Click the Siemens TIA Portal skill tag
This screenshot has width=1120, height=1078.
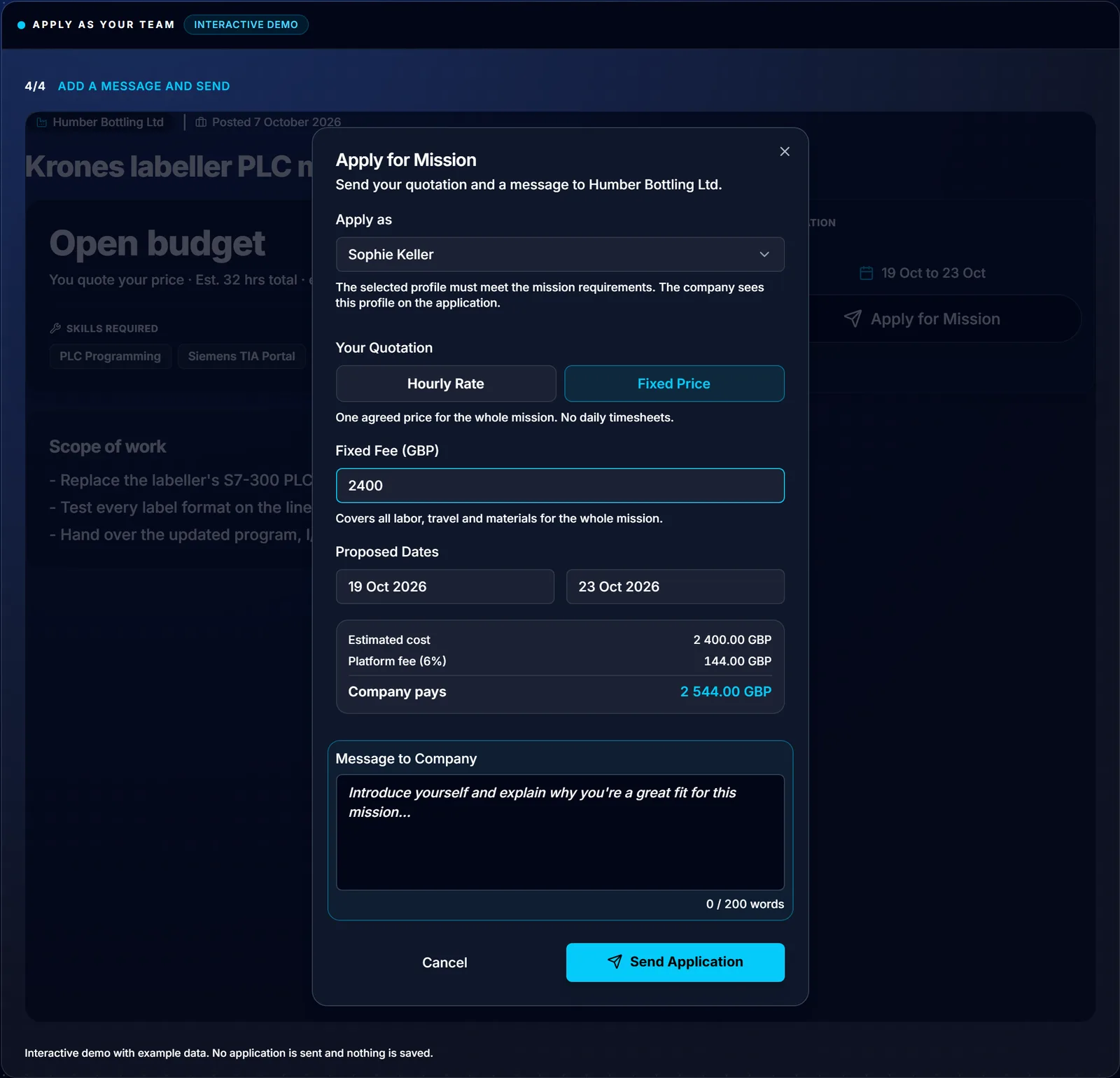pyautogui.click(x=241, y=356)
